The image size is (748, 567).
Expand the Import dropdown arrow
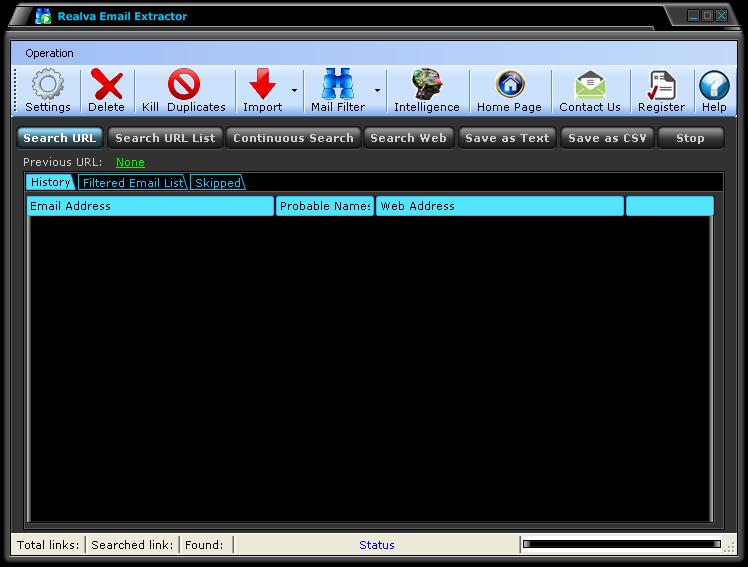pyautogui.click(x=294, y=91)
